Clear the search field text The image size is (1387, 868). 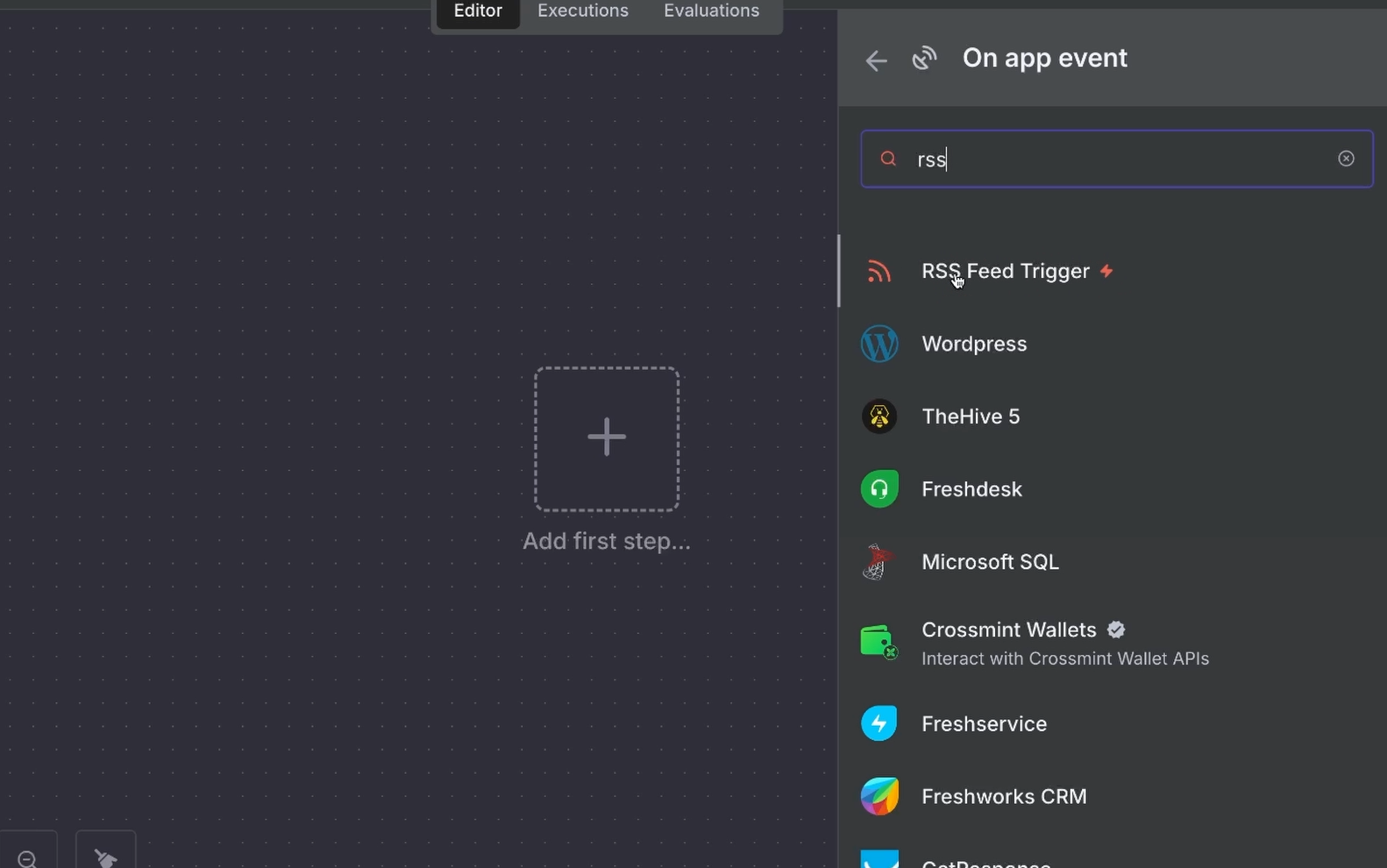(1346, 159)
